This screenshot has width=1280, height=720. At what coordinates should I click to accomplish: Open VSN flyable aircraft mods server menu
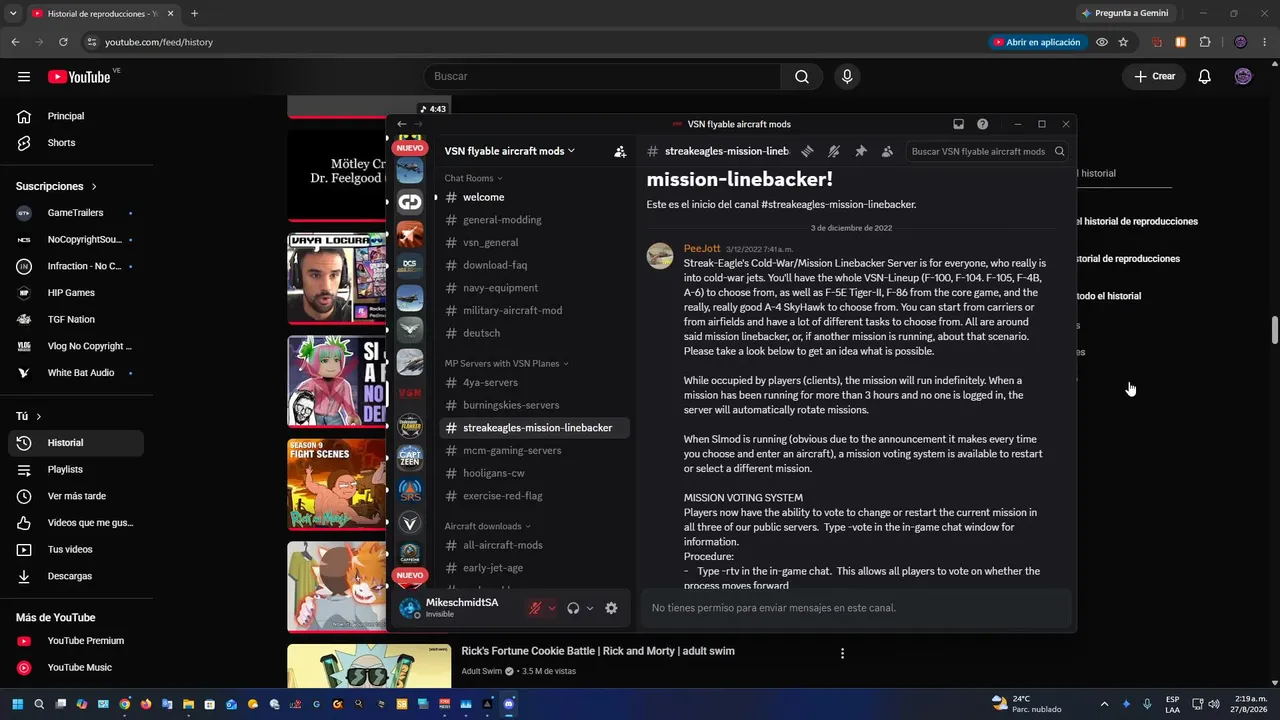tap(510, 151)
